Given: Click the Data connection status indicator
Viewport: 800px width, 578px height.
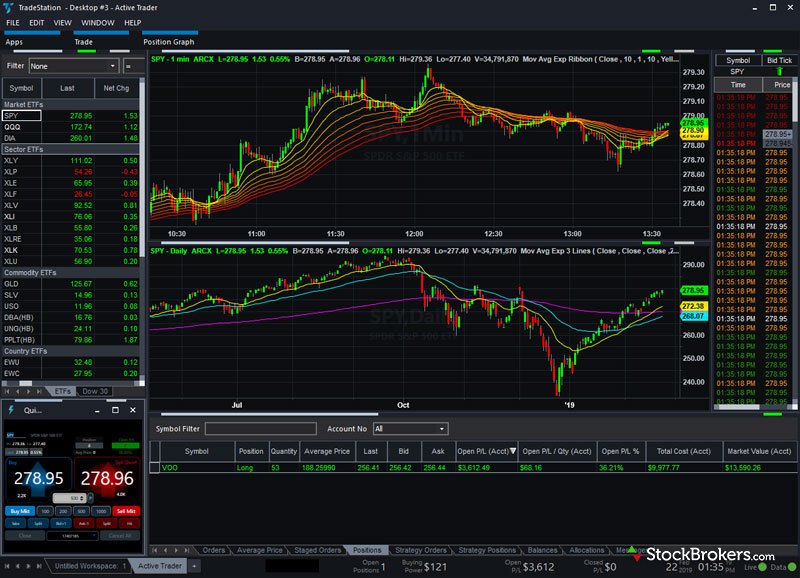Looking at the screenshot, I should tap(792, 567).
